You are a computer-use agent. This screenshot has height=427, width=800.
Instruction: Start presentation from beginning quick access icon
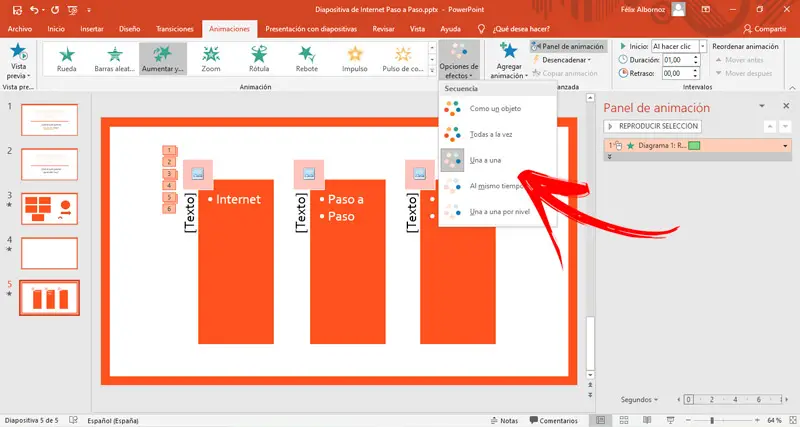72,10
